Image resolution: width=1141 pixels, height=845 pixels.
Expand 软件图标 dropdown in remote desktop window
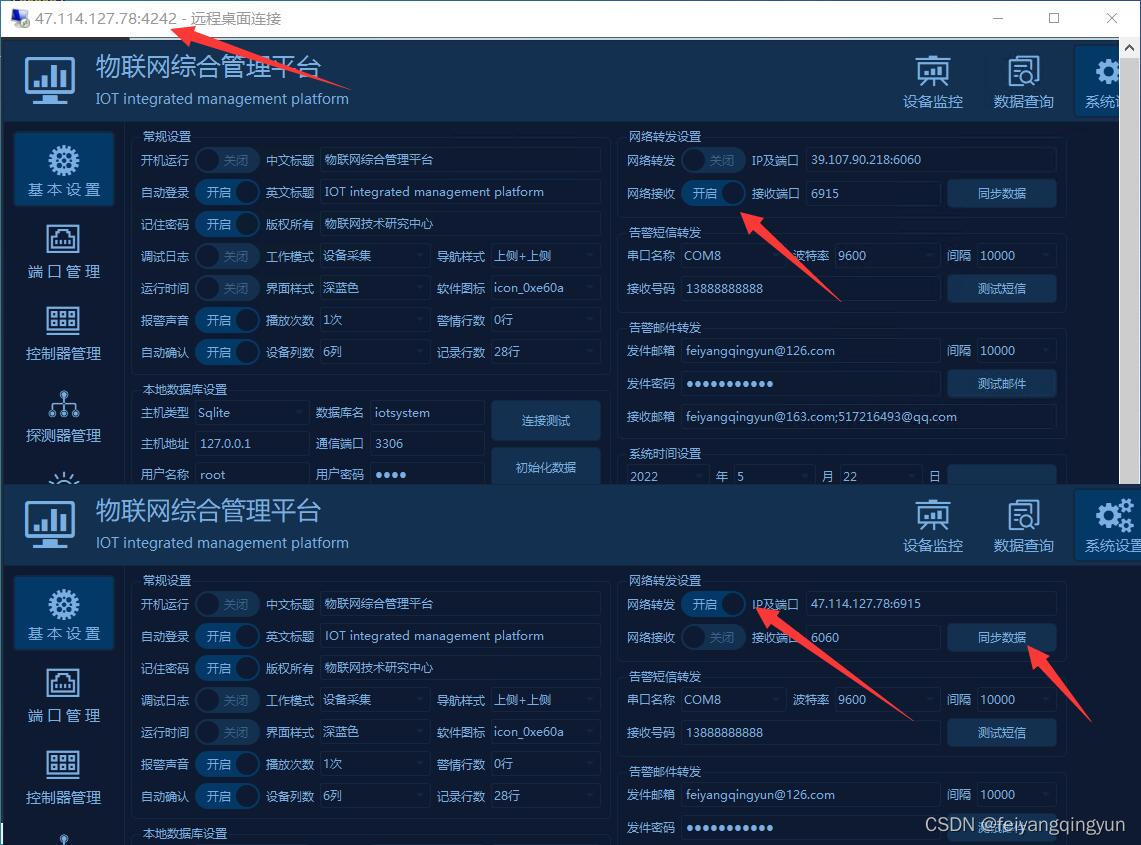(545, 288)
